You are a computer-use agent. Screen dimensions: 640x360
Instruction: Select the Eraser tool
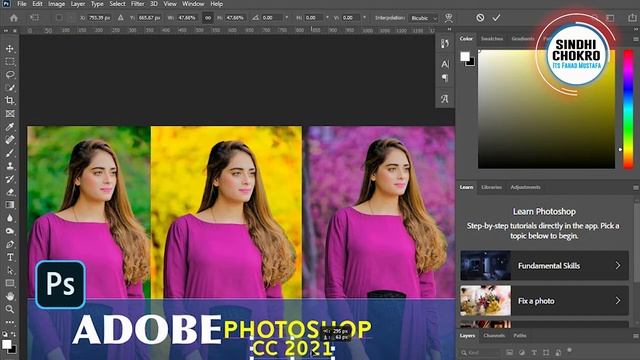tap(10, 192)
